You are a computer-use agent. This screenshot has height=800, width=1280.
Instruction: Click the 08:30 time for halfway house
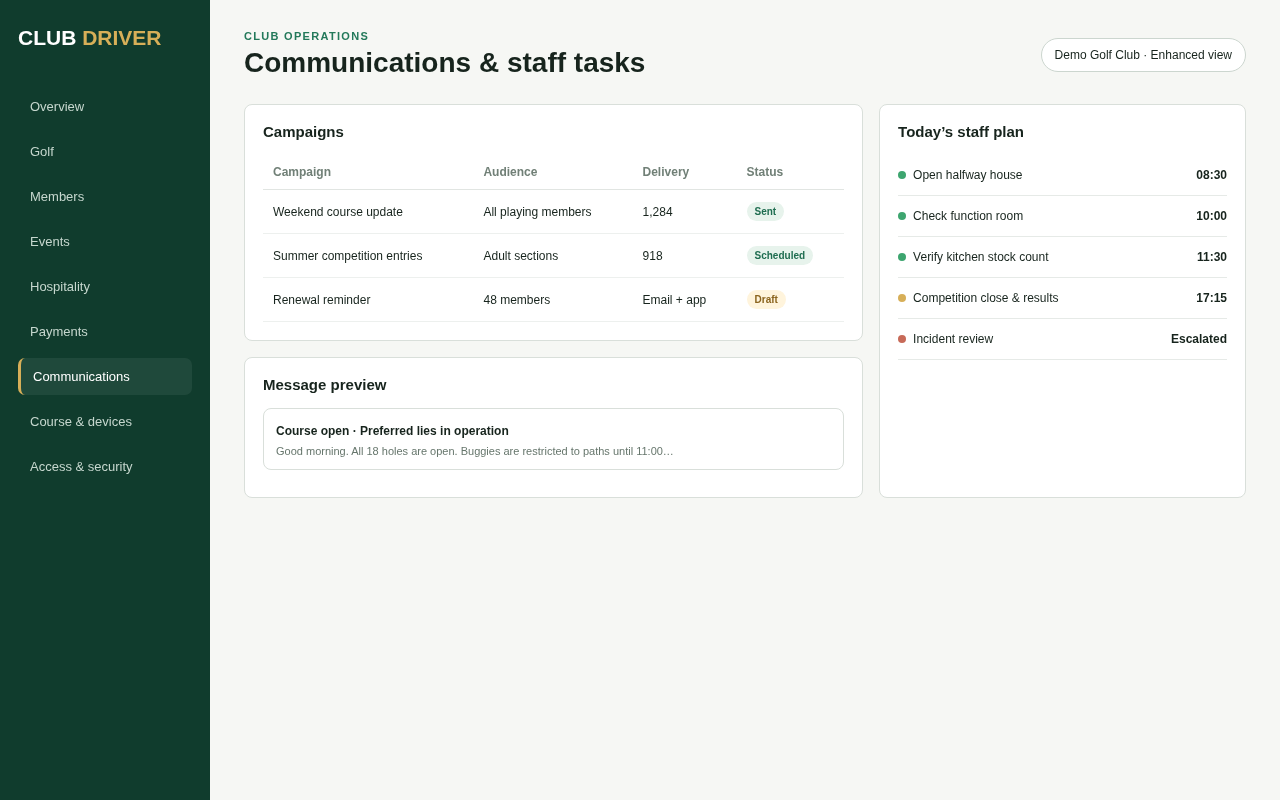tap(1211, 175)
